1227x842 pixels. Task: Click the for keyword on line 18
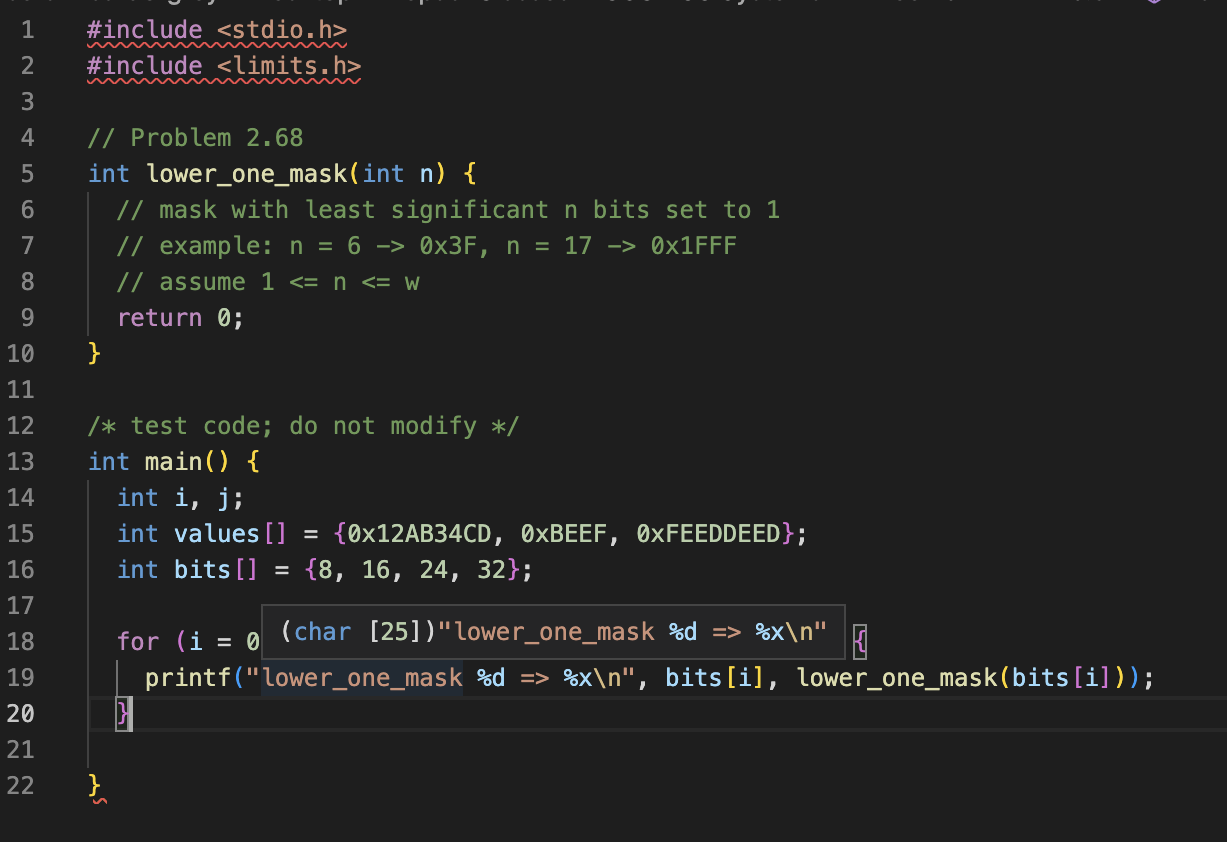137,641
